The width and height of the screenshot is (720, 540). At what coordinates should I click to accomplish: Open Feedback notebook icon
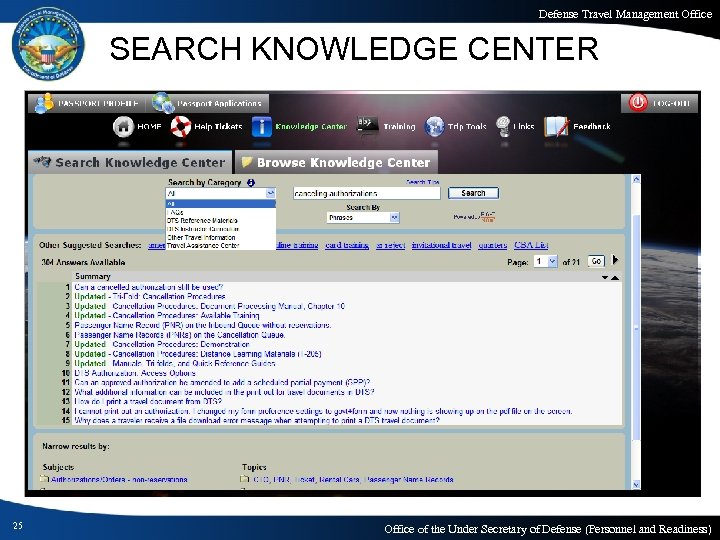pyautogui.click(x=556, y=127)
